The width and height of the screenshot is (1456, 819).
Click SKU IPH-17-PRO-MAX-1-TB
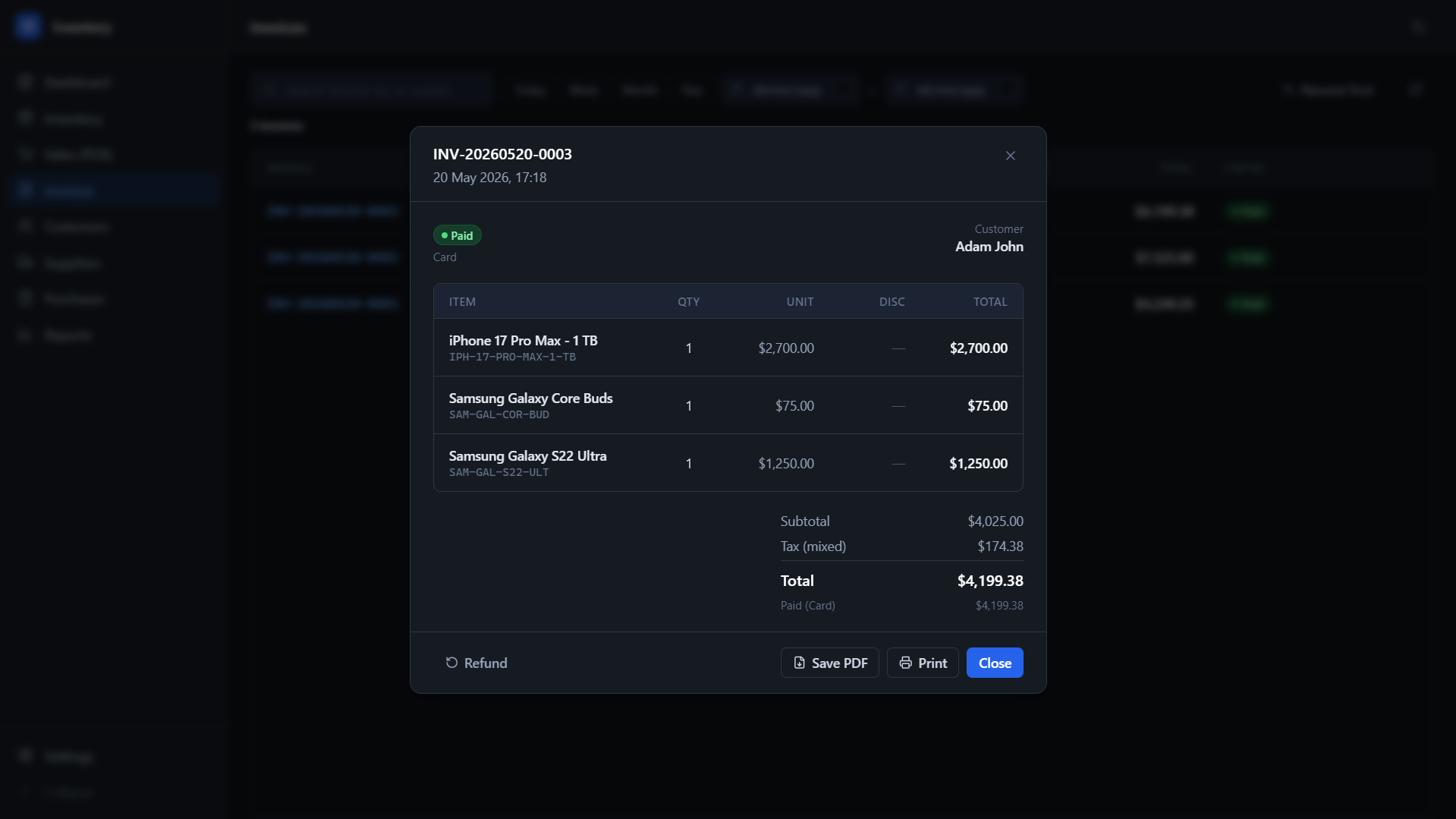[x=512, y=357]
